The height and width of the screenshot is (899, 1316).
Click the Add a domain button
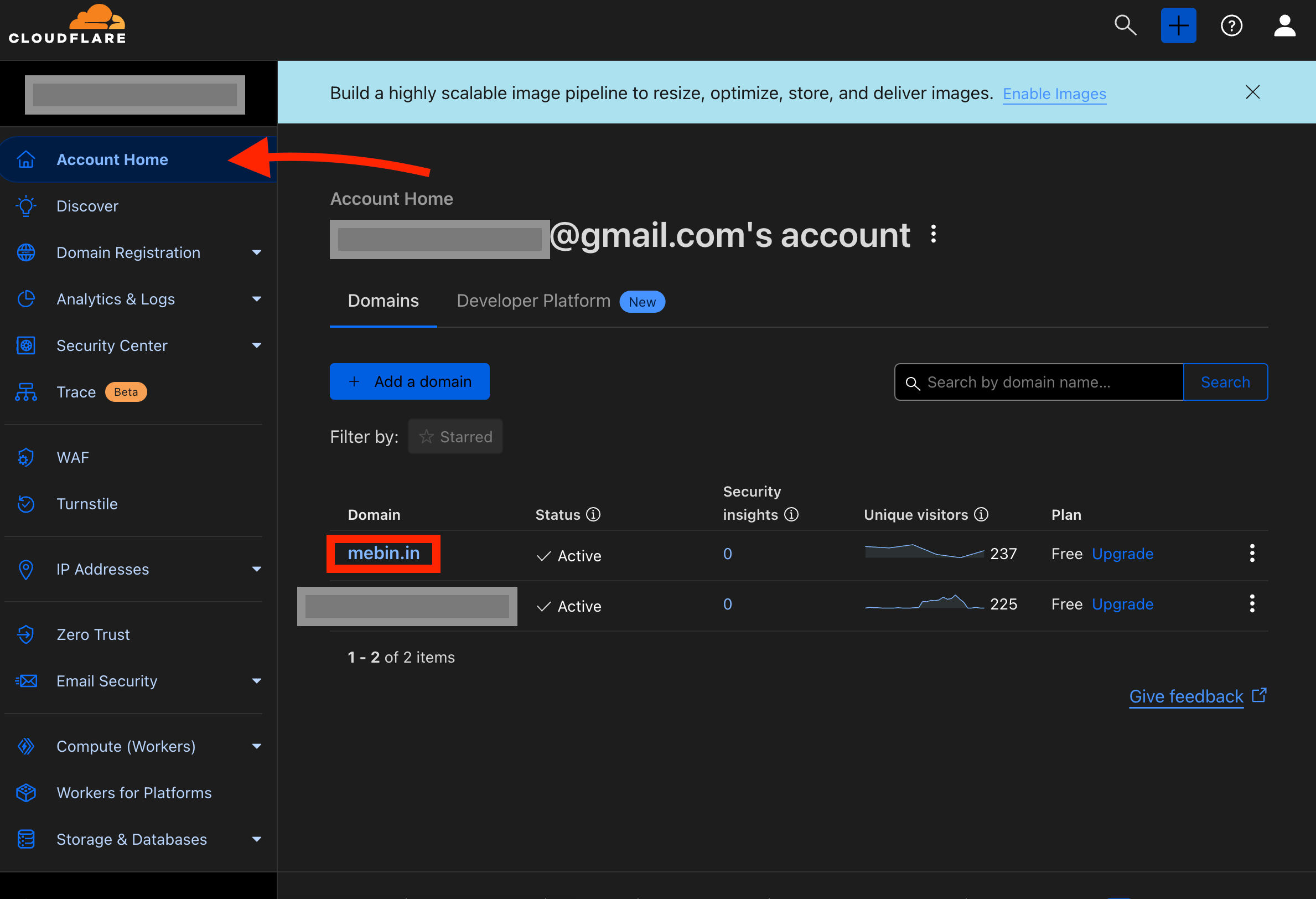[x=410, y=381]
